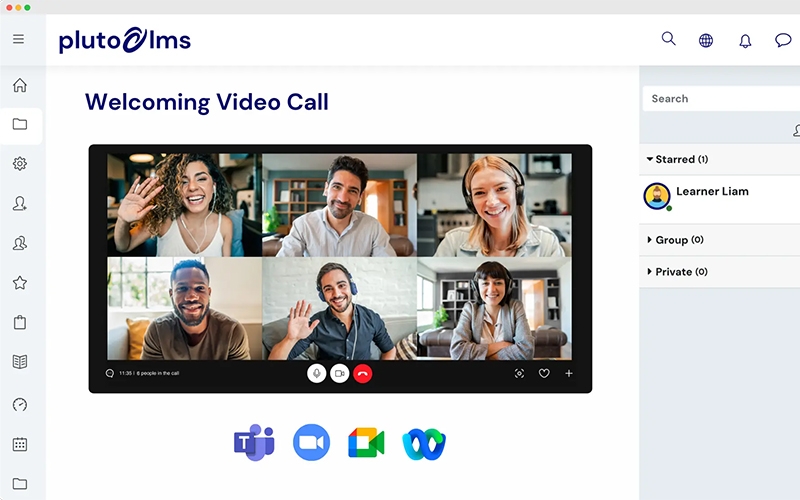Image resolution: width=800 pixels, height=500 pixels.
Task: Open the user groups icon in sidebar
Action: 20,243
